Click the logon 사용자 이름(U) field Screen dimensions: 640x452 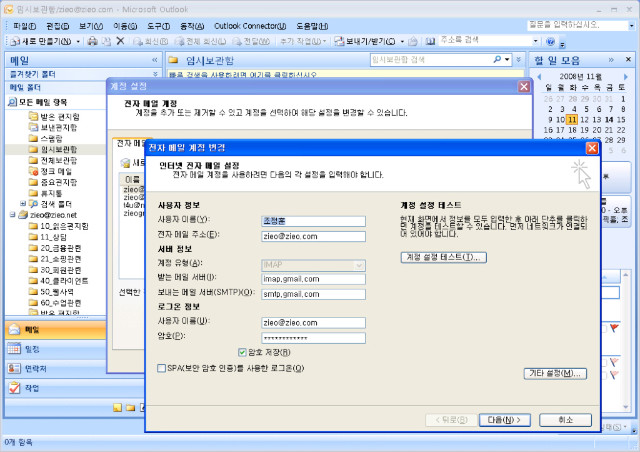313,323
